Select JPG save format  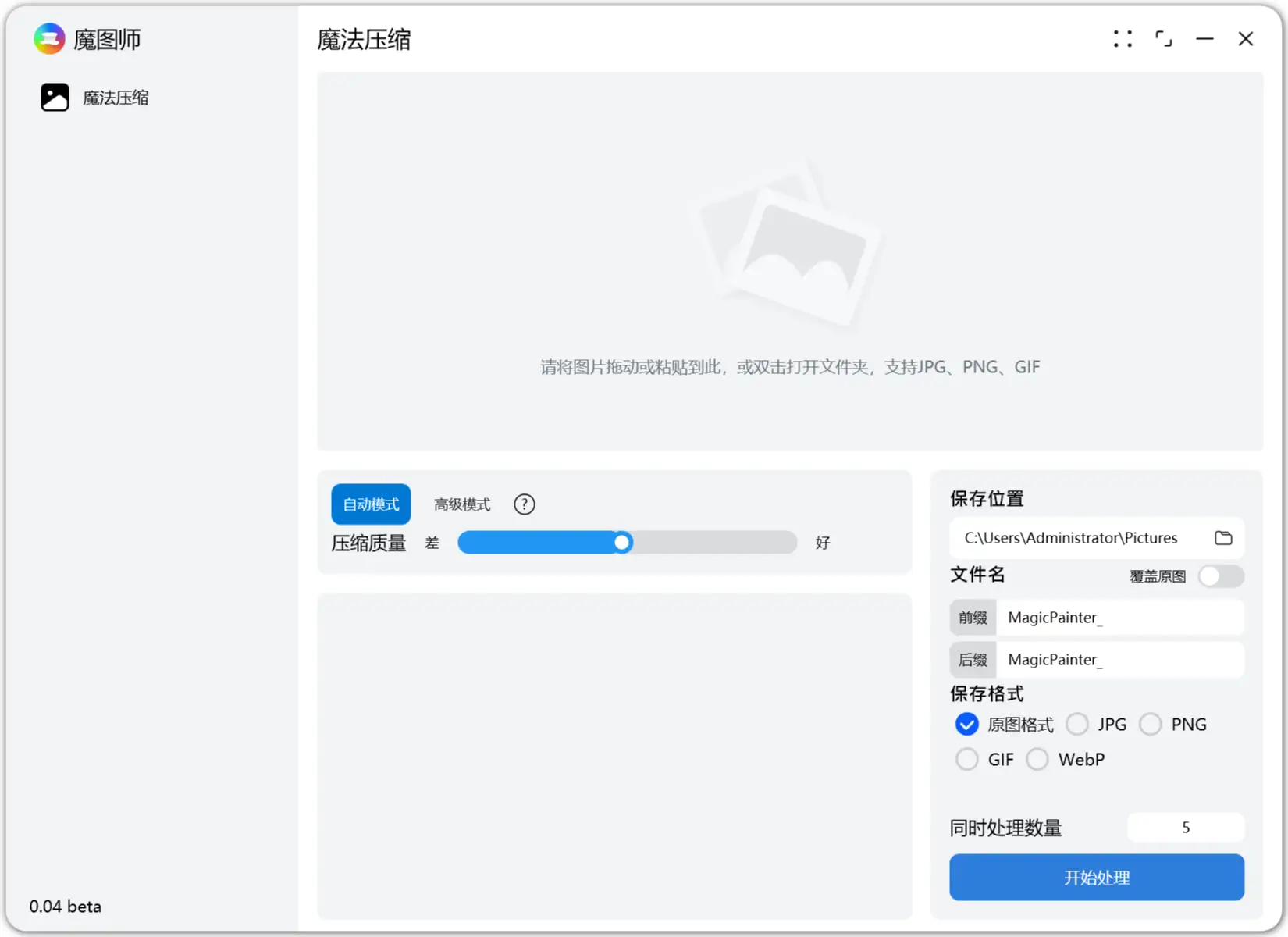(1077, 724)
